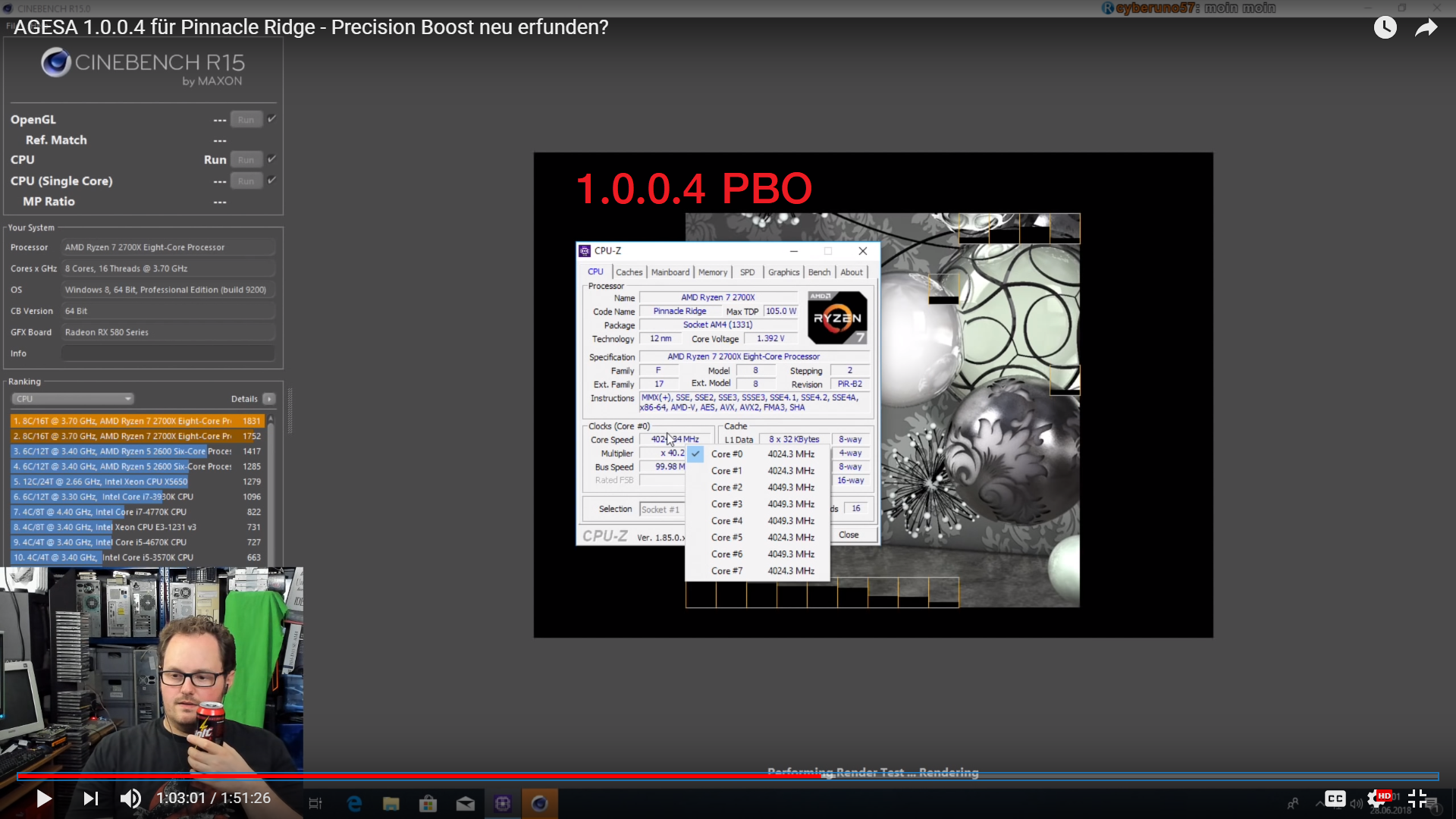Open Mail app in the taskbar

(466, 803)
